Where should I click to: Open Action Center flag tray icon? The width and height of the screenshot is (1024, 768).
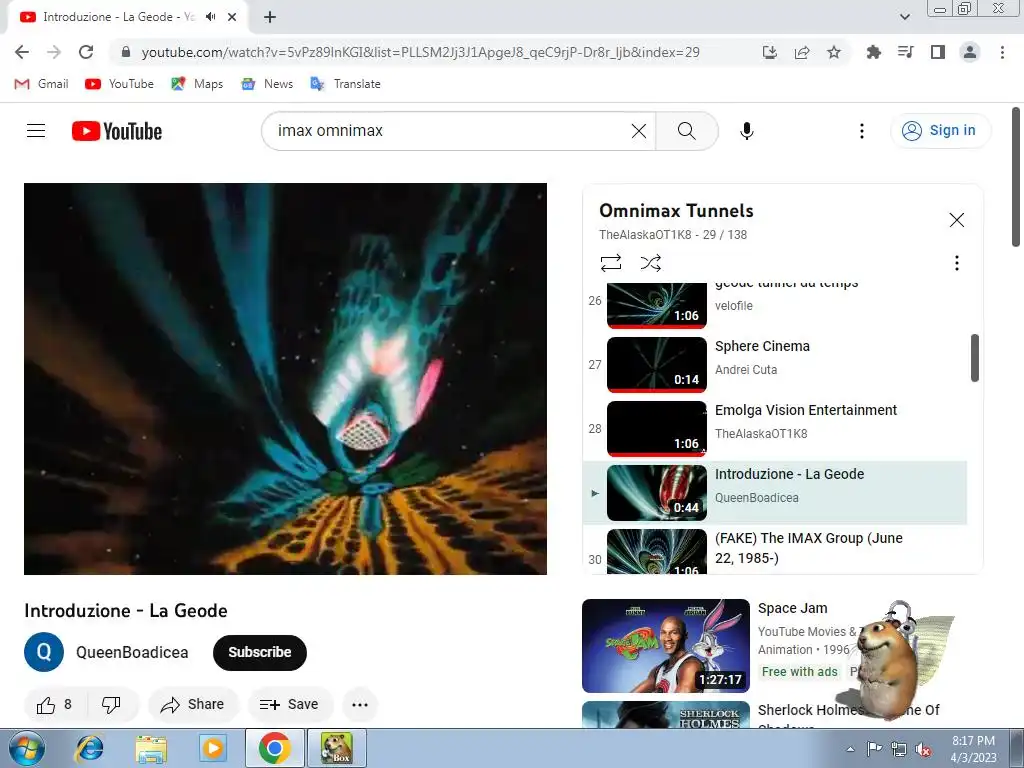(x=874, y=749)
